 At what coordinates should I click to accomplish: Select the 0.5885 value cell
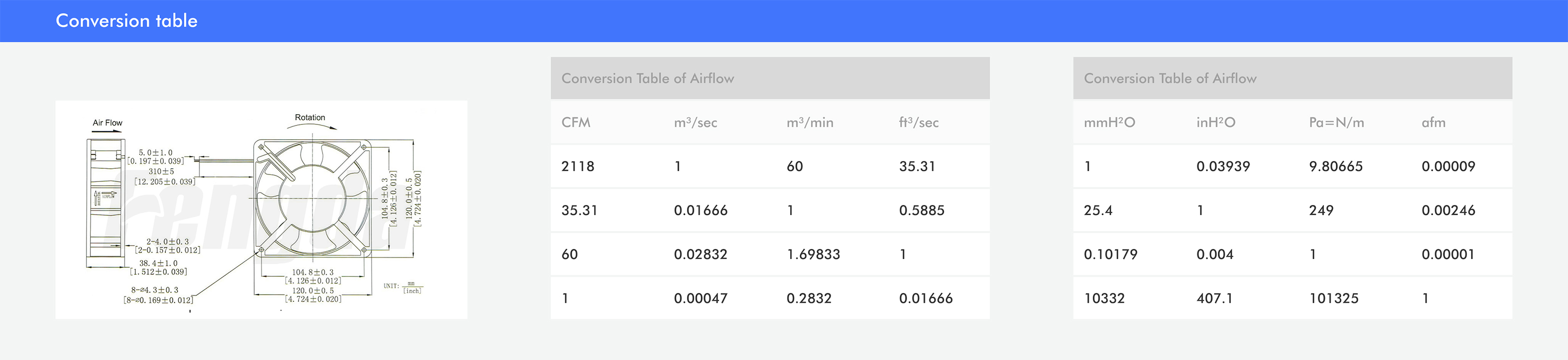(922, 211)
